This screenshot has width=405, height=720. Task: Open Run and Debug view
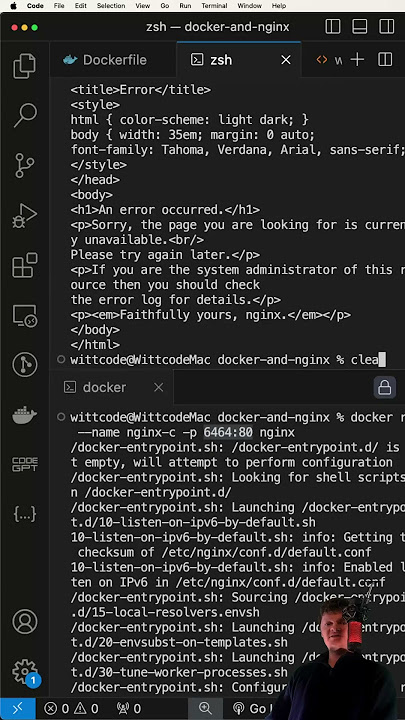pyautogui.click(x=25, y=215)
